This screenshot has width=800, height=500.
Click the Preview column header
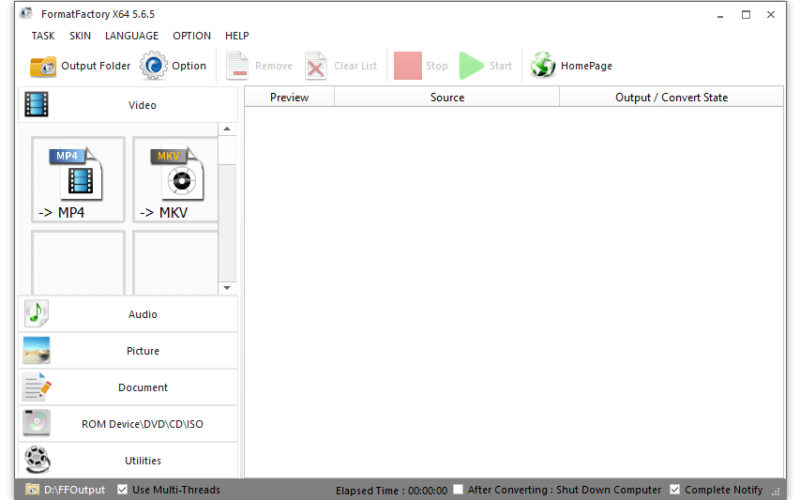coord(289,97)
